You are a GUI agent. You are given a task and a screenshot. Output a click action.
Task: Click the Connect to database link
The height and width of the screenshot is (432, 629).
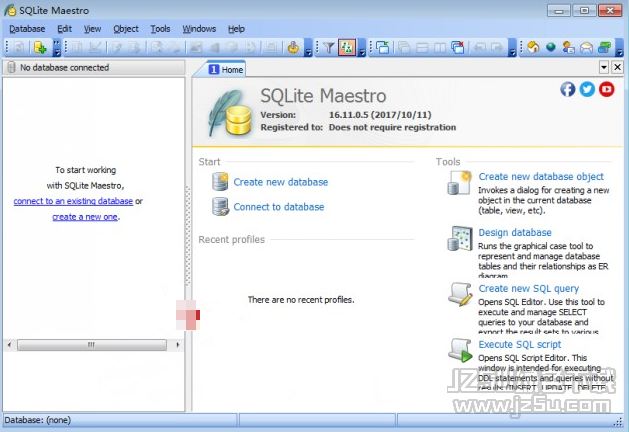pyautogui.click(x=279, y=207)
